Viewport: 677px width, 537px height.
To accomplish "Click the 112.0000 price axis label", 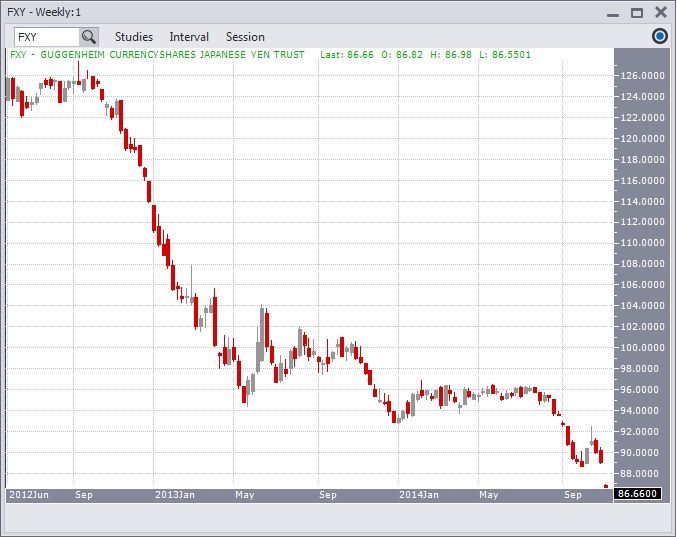I will (642, 222).
